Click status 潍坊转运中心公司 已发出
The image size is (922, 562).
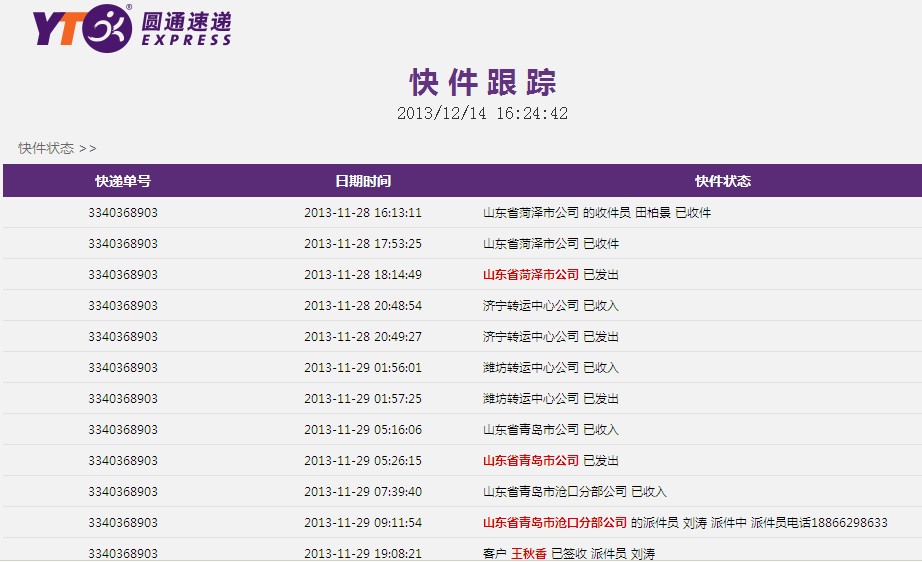(x=551, y=399)
